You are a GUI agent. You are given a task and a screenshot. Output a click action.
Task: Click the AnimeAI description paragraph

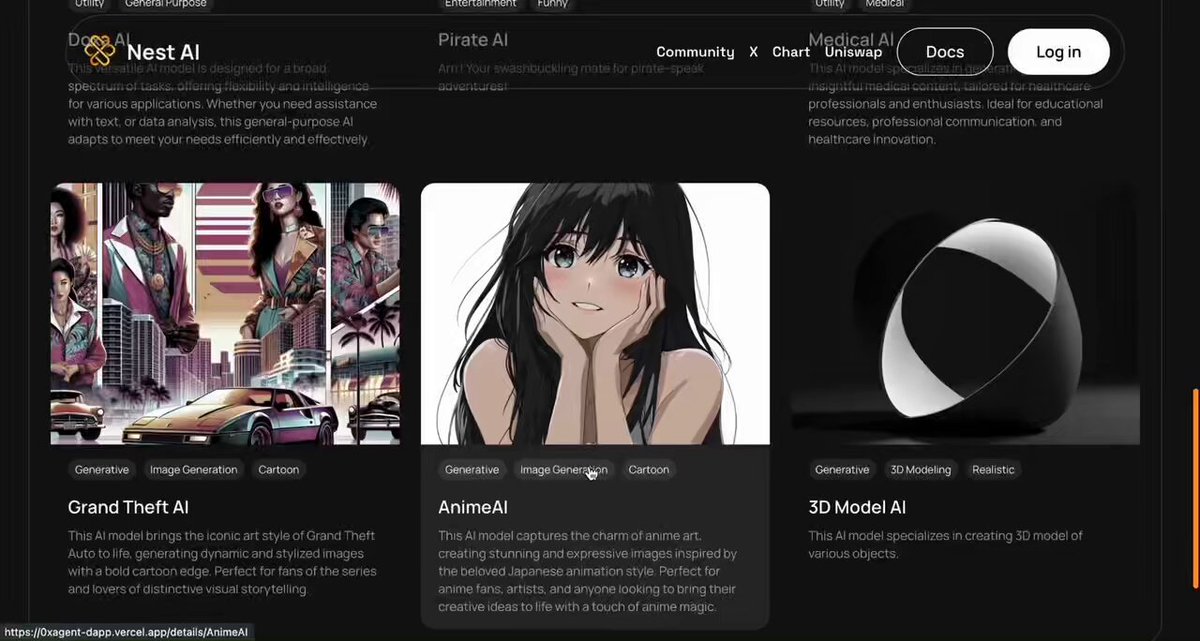point(588,571)
